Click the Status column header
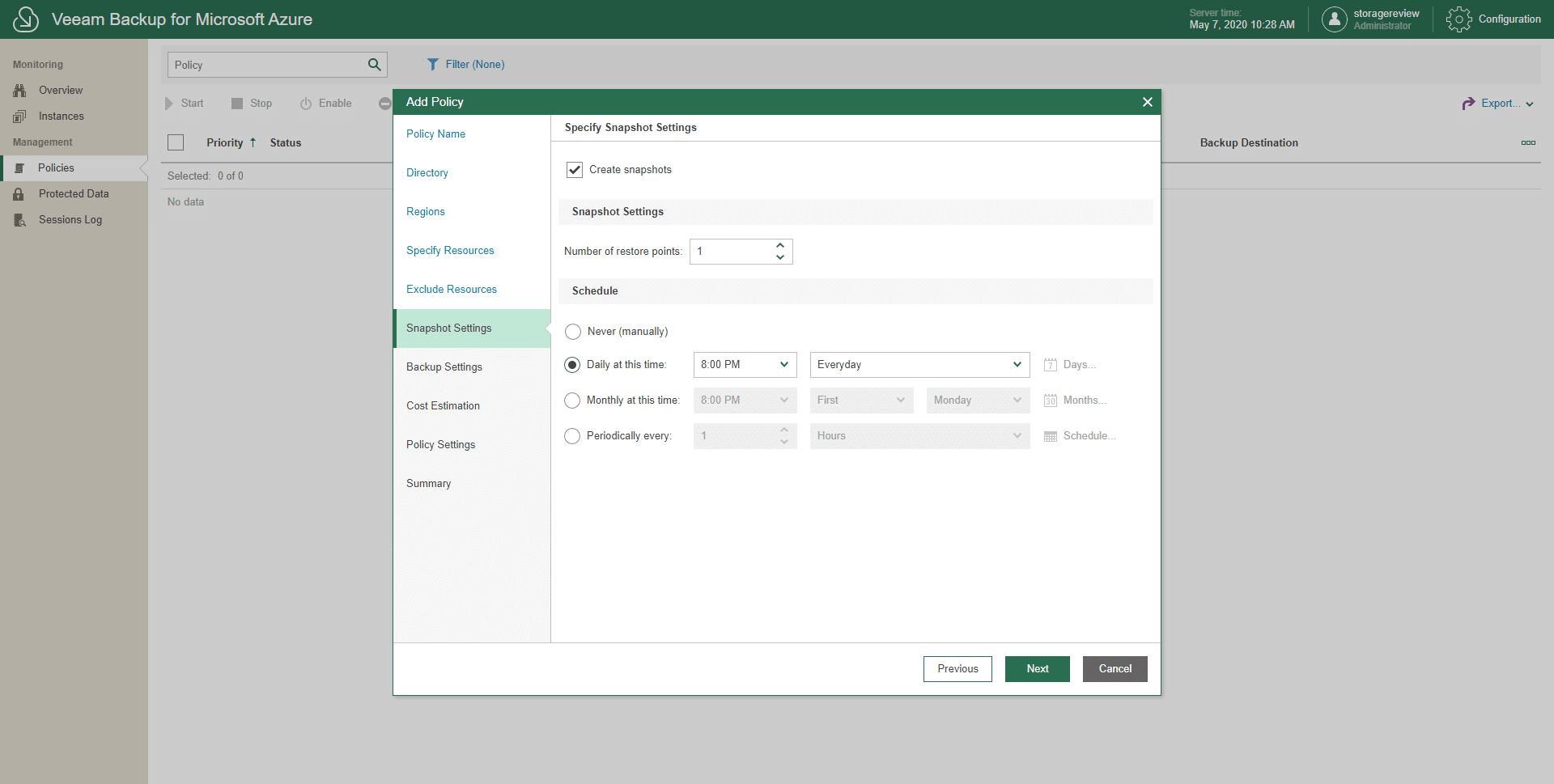Screen dimensions: 1554x784 pos(286,142)
